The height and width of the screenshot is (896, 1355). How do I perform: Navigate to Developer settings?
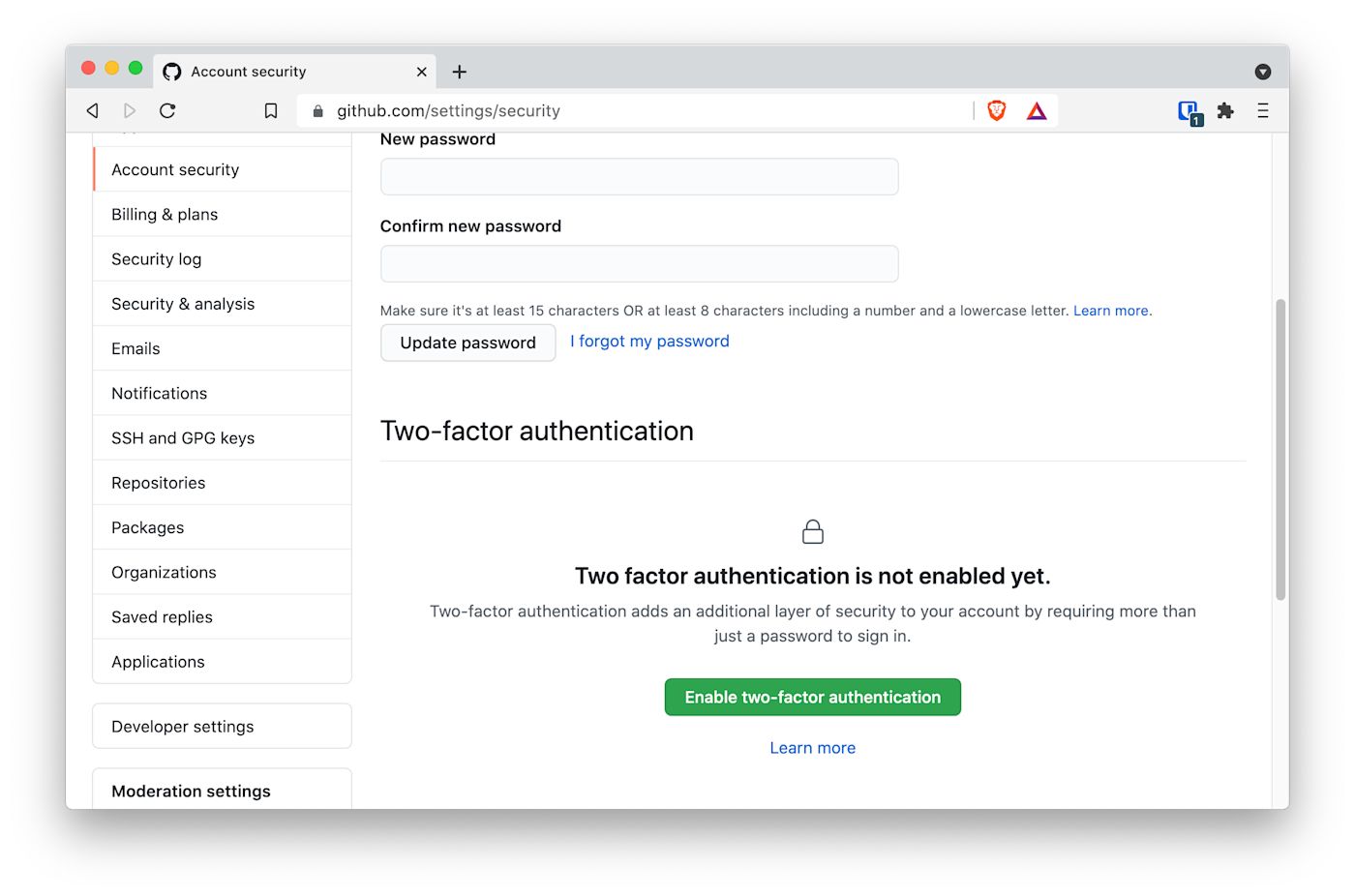[182, 726]
